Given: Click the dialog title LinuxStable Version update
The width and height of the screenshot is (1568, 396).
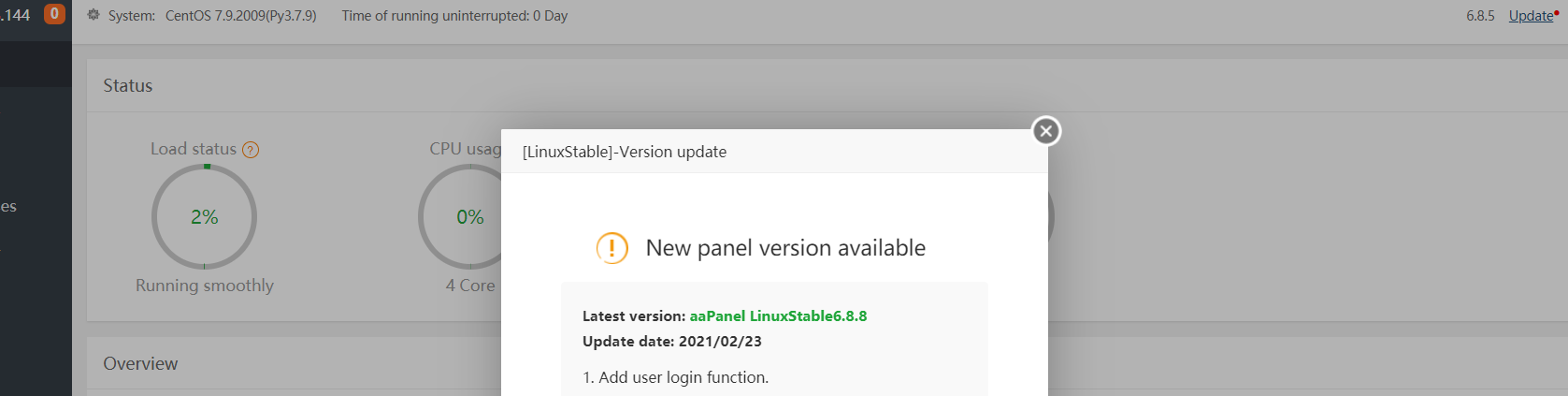Looking at the screenshot, I should [625, 152].
